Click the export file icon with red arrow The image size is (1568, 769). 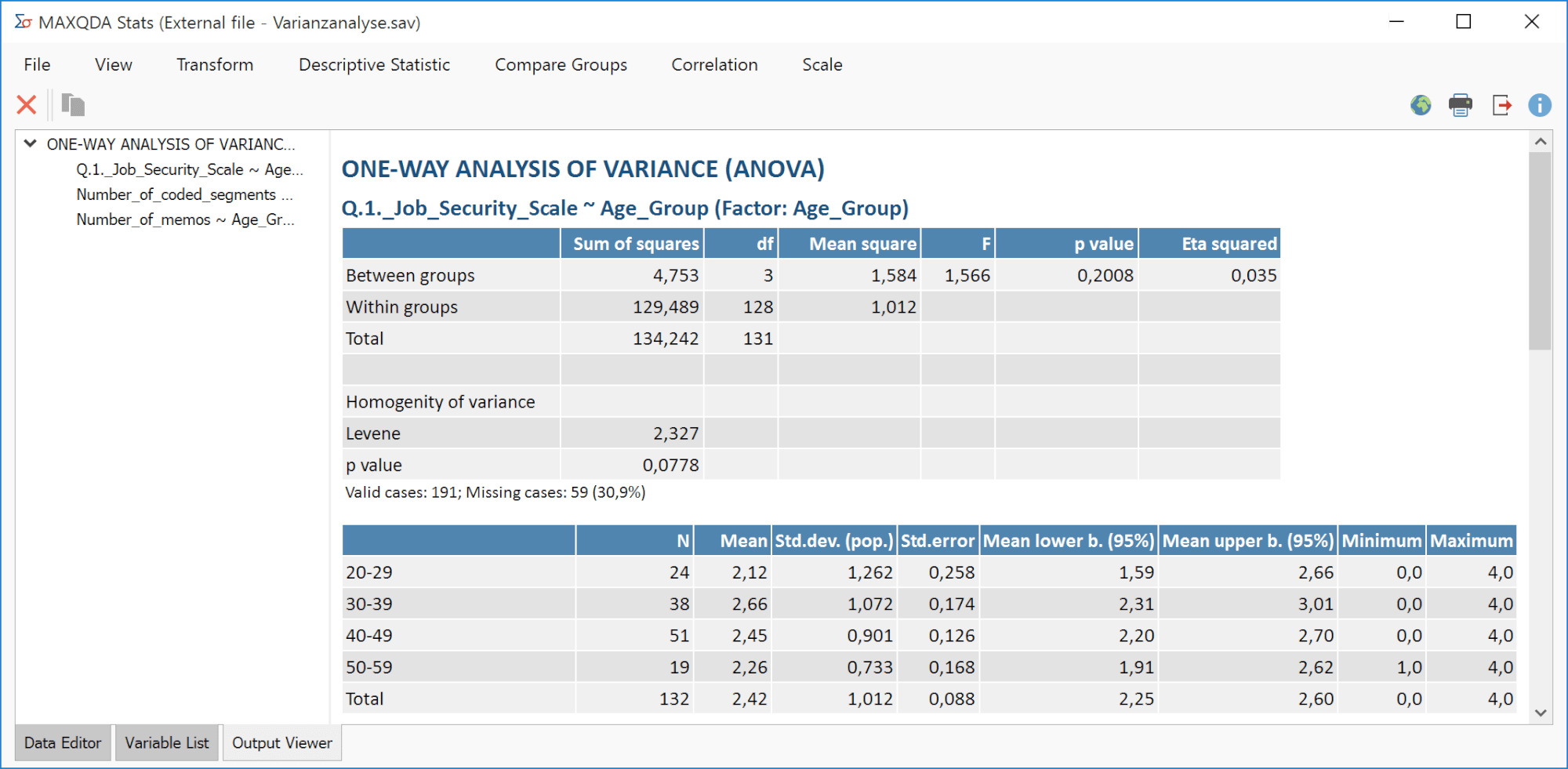1501,104
